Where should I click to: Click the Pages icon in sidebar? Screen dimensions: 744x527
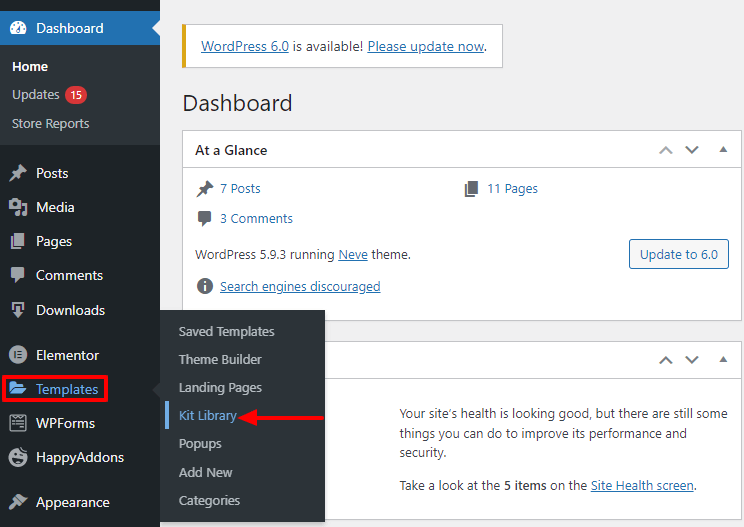pyautogui.click(x=18, y=241)
